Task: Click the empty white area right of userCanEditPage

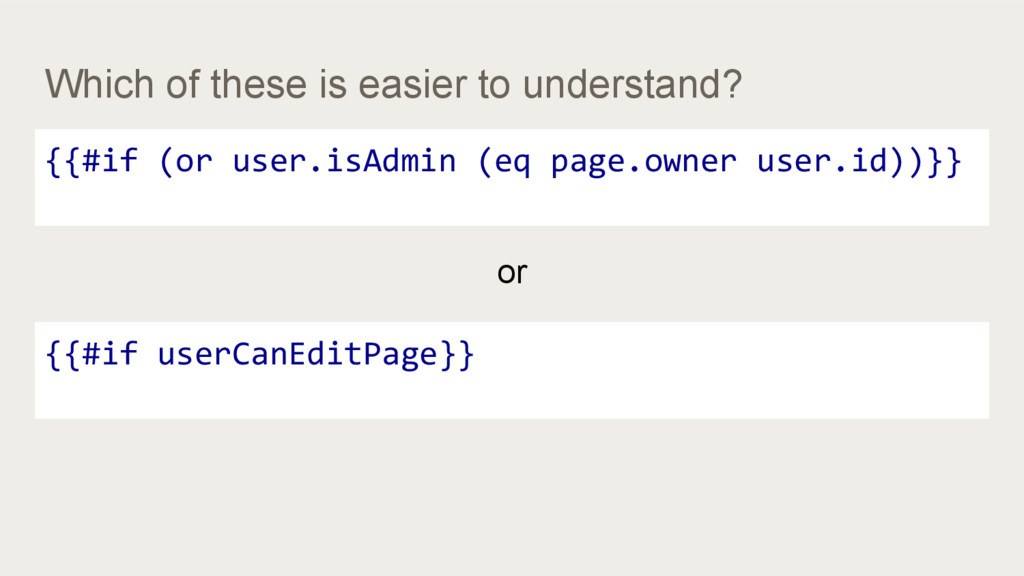Action: click(731, 356)
